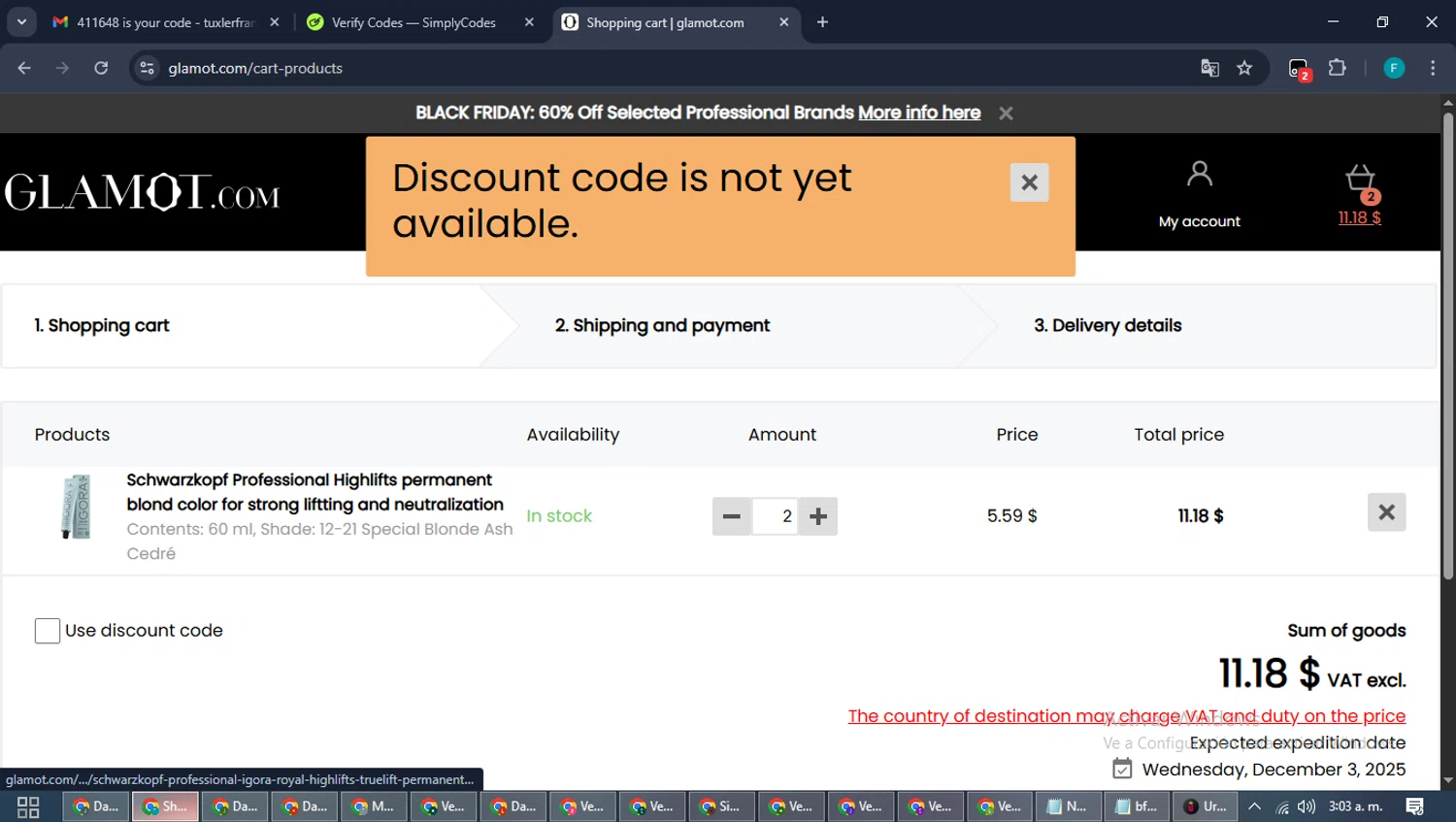Increase the product amount with plus button
1456x822 pixels.
click(x=818, y=516)
